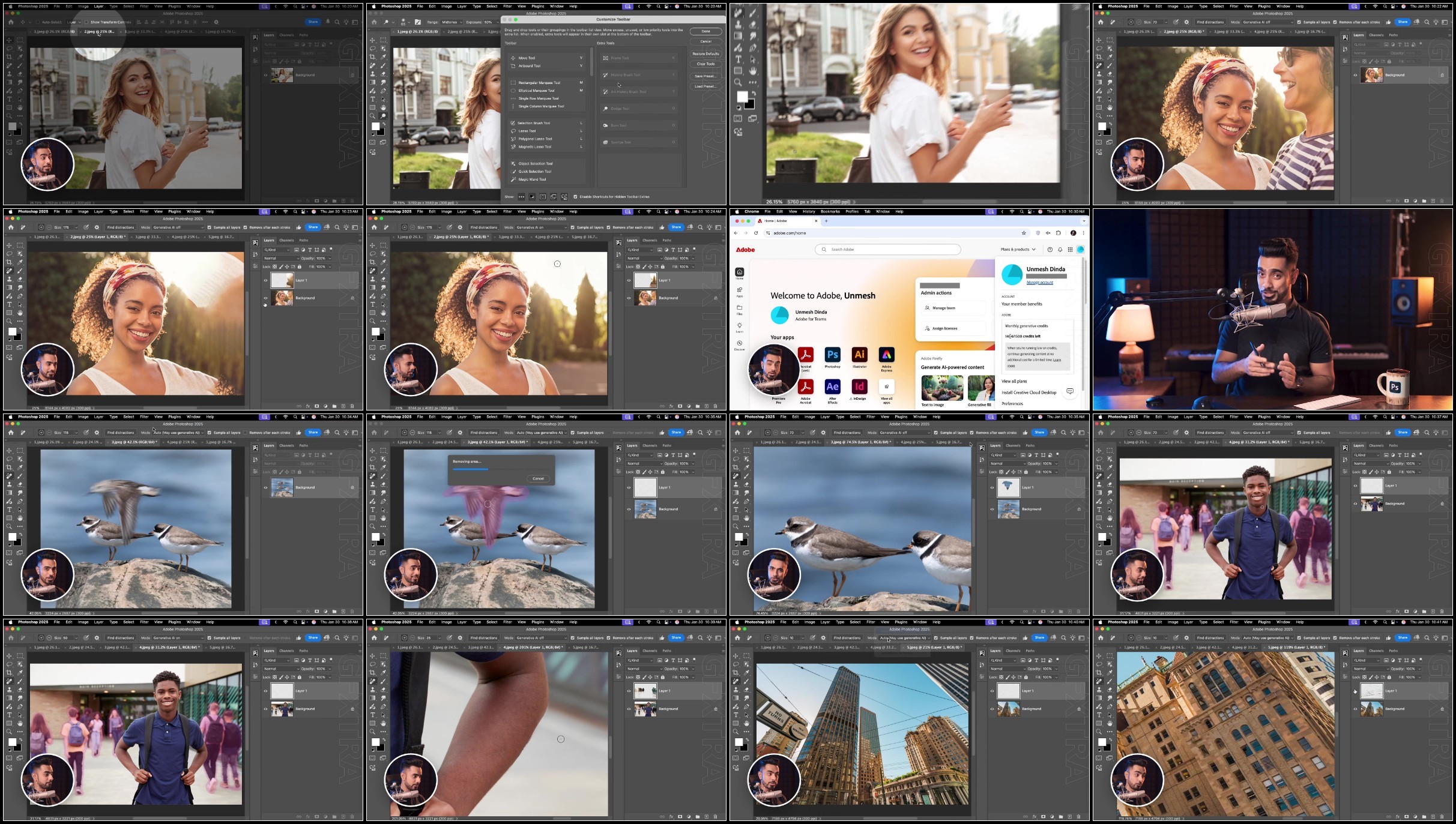Click the notification bell on the Adobe page
The image size is (1456, 824).
[1060, 250]
